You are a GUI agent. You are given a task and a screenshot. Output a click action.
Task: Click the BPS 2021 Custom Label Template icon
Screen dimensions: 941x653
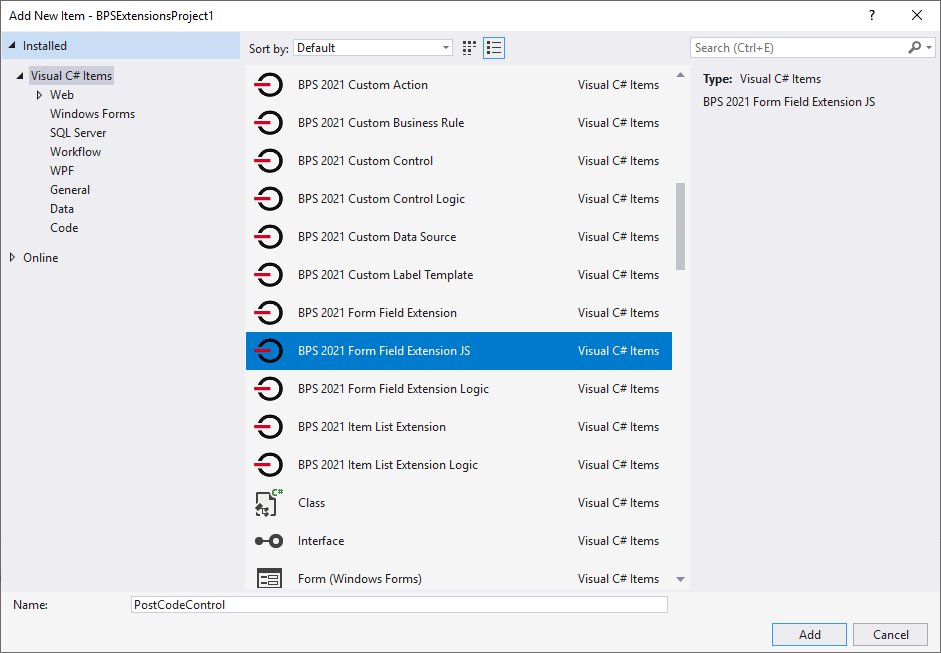click(x=269, y=275)
